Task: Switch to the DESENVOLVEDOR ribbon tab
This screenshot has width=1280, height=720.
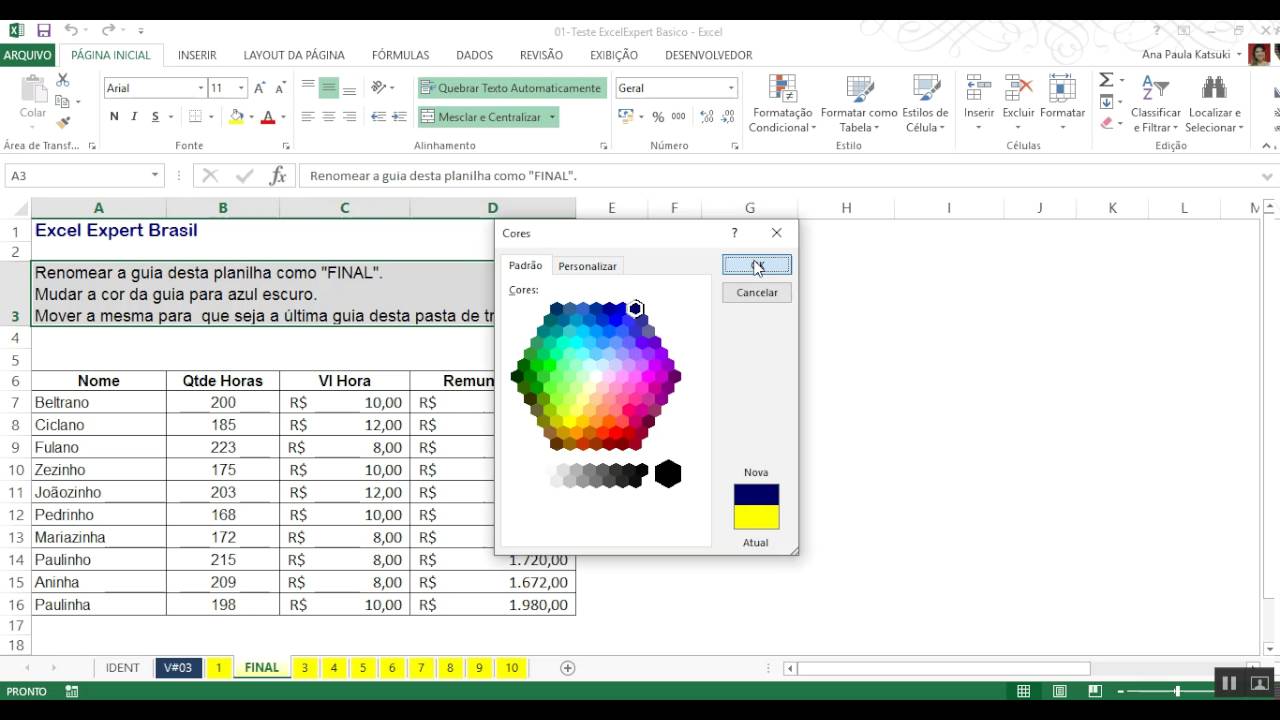Action: pos(708,55)
